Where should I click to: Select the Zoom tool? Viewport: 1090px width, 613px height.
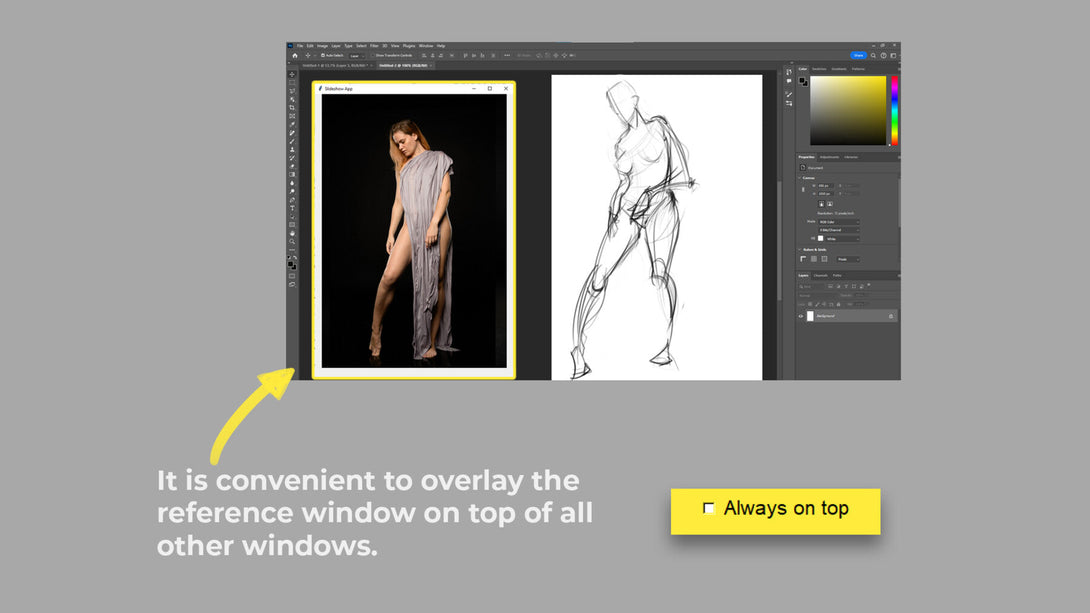point(292,241)
